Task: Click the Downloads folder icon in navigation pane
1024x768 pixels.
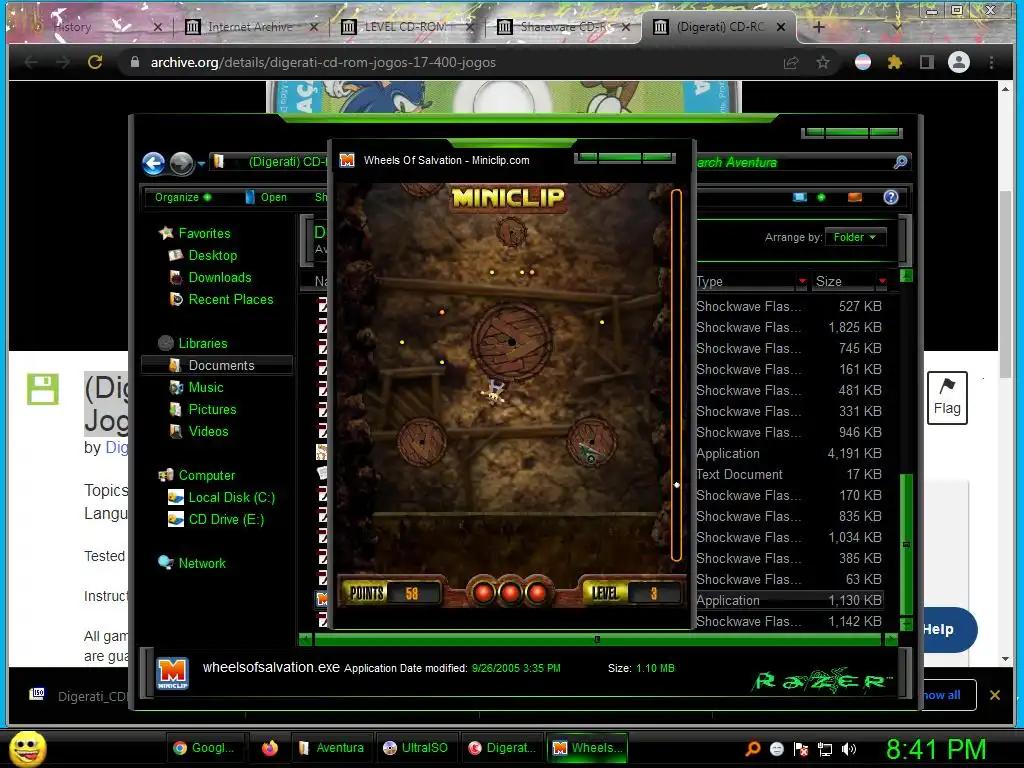Action: 176,278
